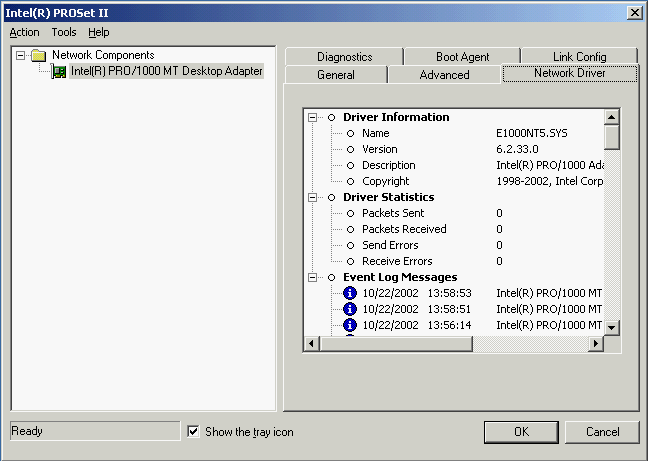The height and width of the screenshot is (461, 648).
Task: Click the vertical scrollbar down arrow
Action: click(612, 328)
